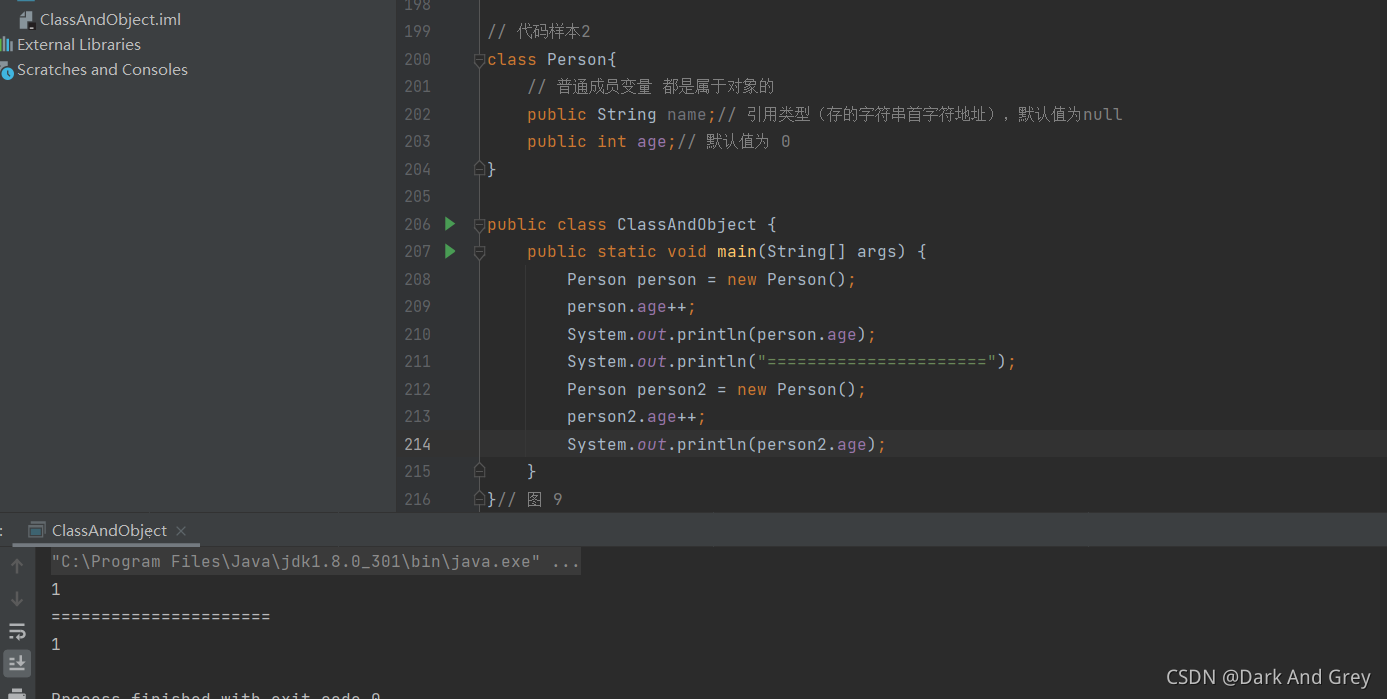This screenshot has width=1387, height=699.
Task: Click the '默认值为null' comment on line 202
Action: tap(1070, 115)
